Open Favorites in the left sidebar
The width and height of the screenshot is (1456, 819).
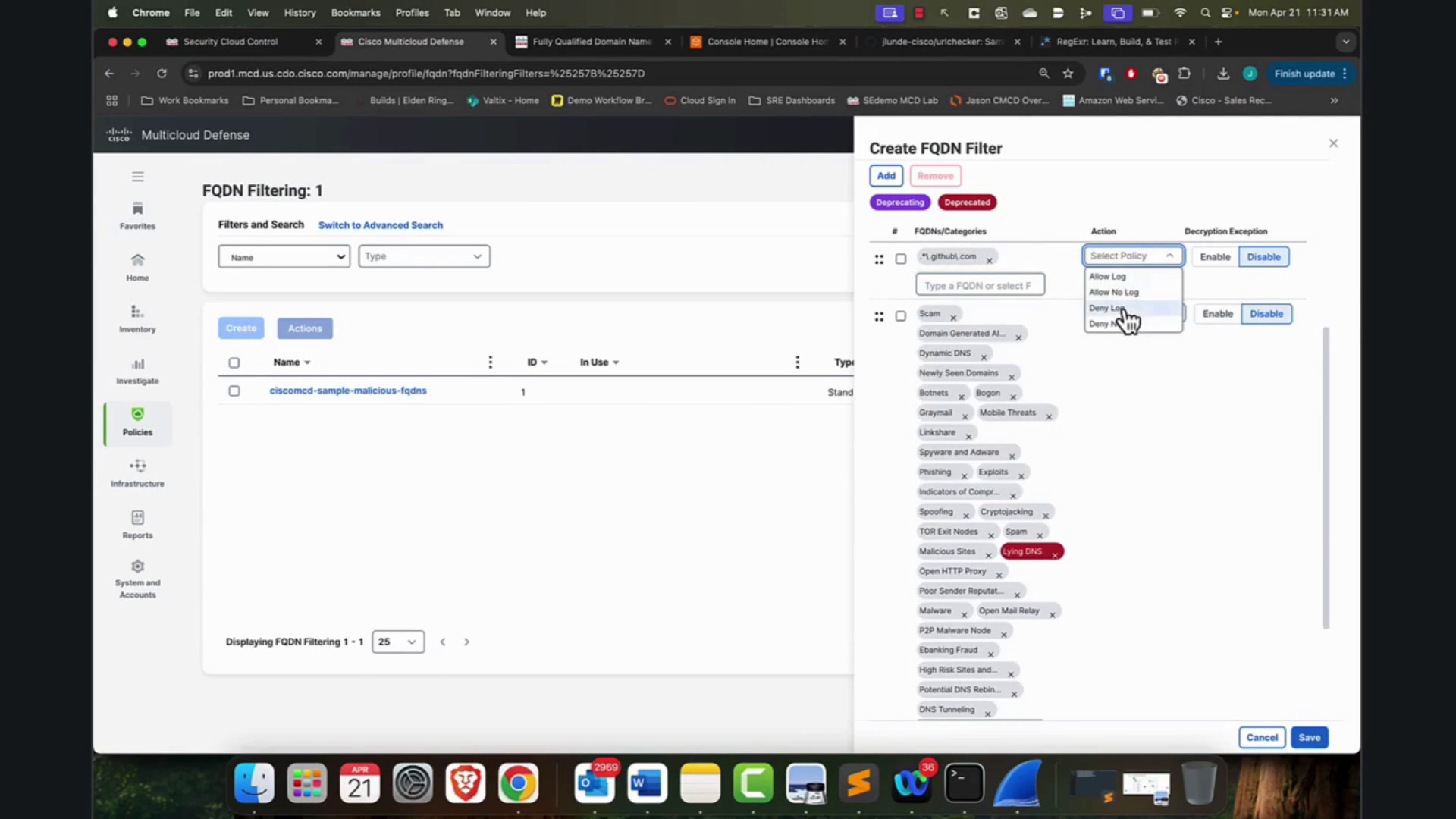pyautogui.click(x=137, y=216)
